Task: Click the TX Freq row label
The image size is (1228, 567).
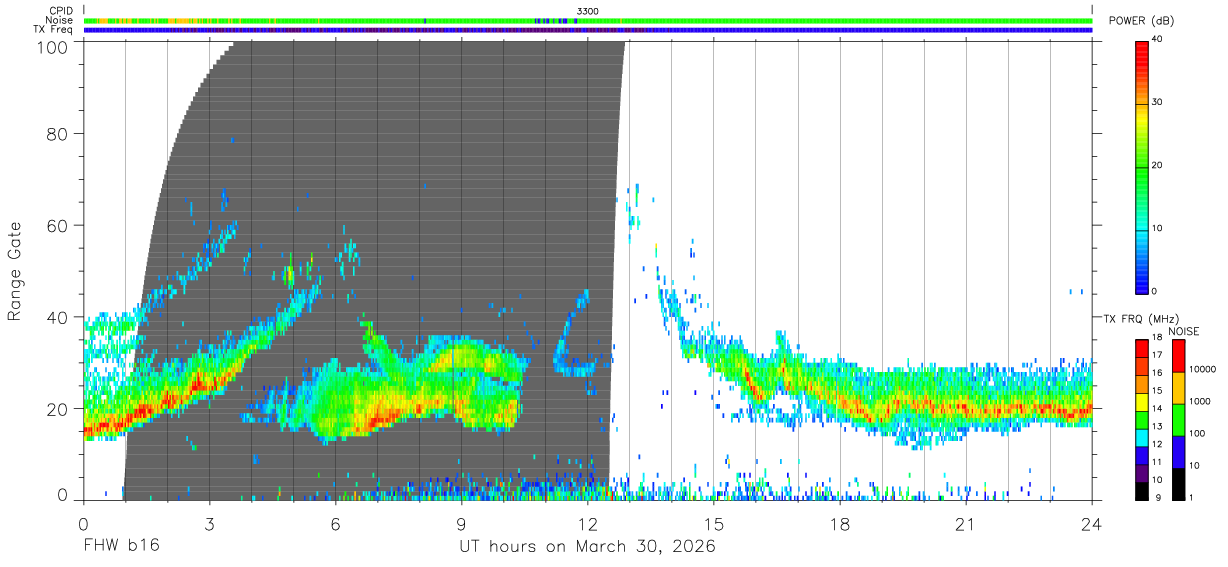Action: [x=55, y=30]
